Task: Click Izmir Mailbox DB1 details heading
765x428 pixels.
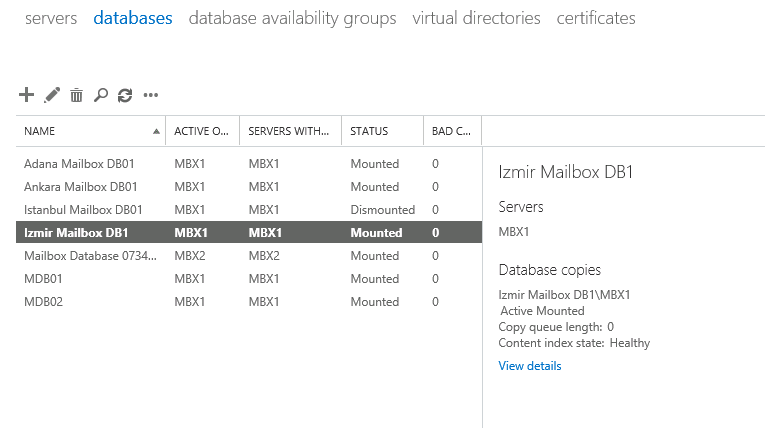Action: coord(565,172)
